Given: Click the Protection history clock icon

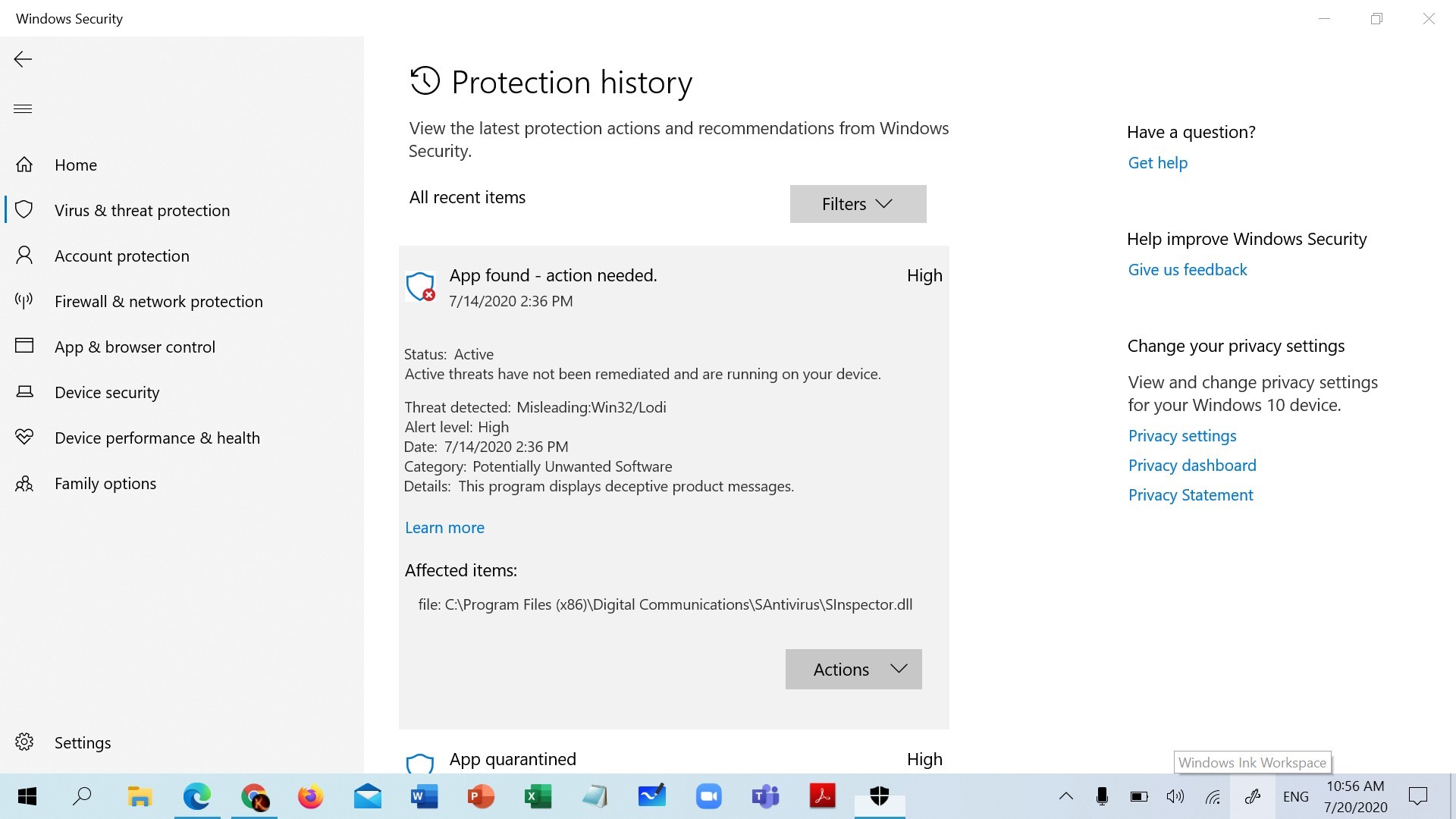Looking at the screenshot, I should coord(425,81).
